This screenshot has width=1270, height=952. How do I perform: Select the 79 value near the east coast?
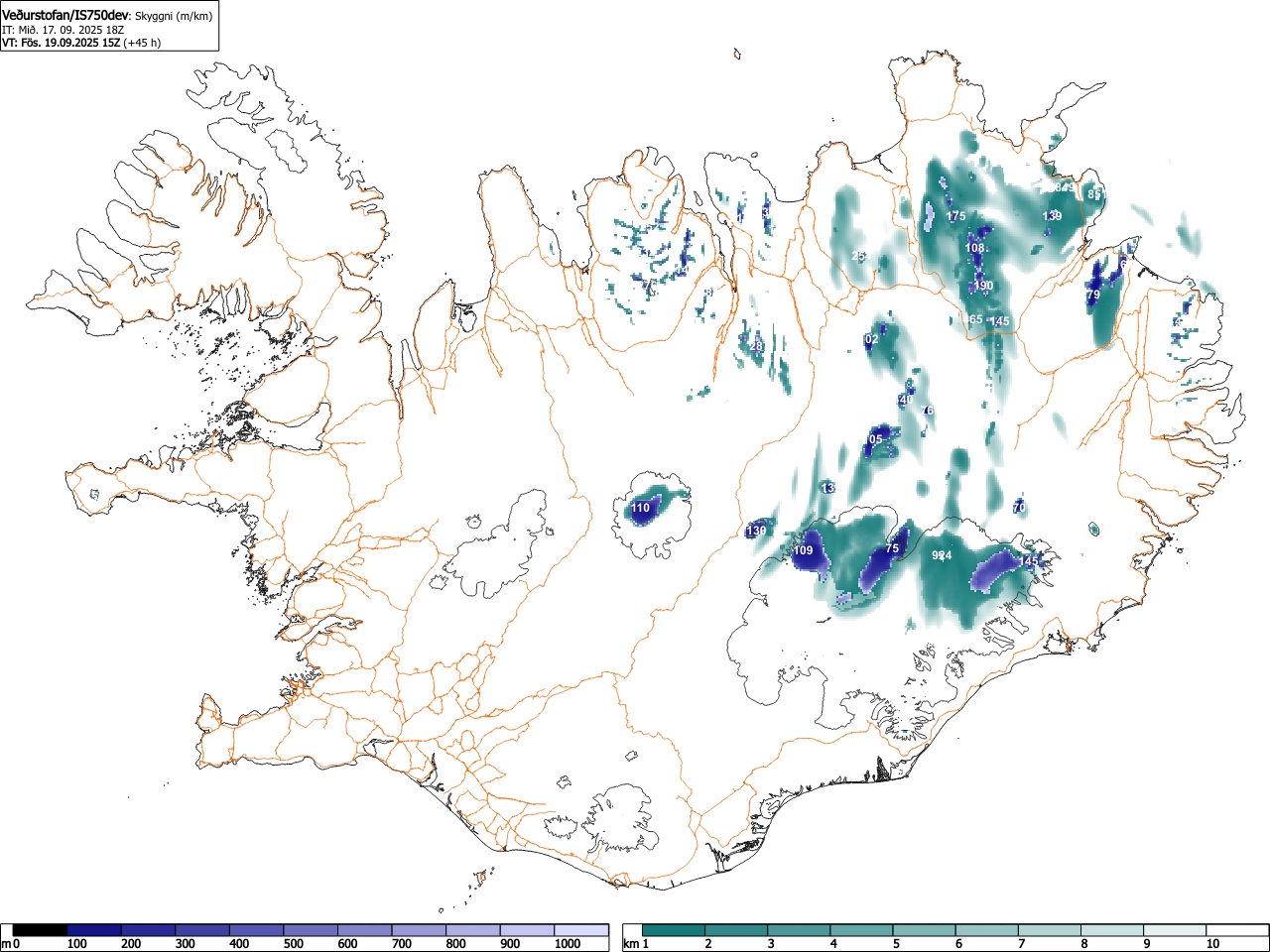pyautogui.click(x=1093, y=296)
